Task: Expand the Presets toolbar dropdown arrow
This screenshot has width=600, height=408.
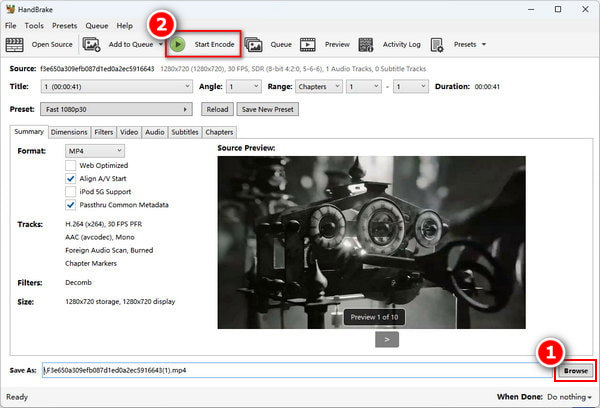Action: 484,44
